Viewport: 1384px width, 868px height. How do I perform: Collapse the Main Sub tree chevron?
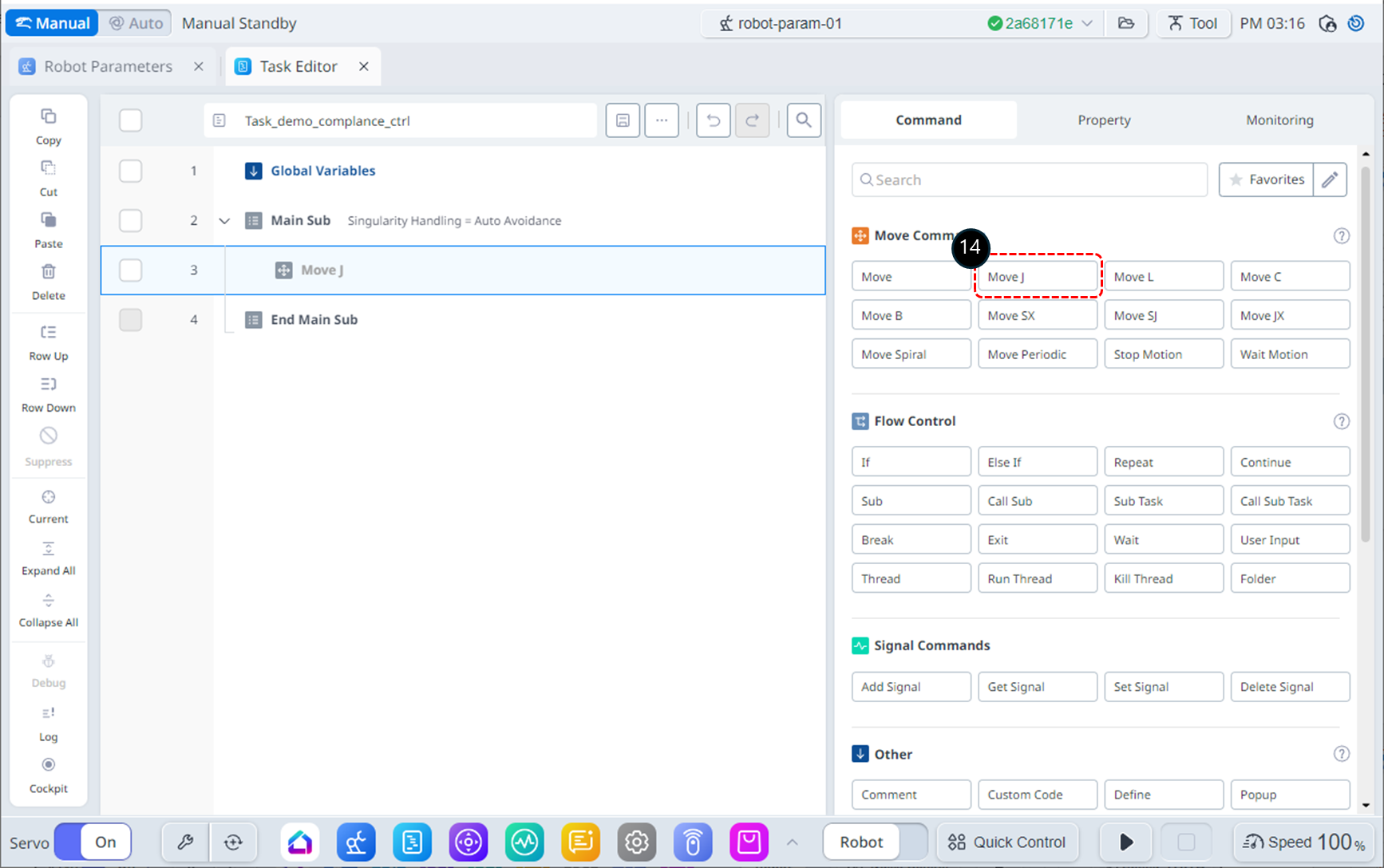pyautogui.click(x=224, y=221)
